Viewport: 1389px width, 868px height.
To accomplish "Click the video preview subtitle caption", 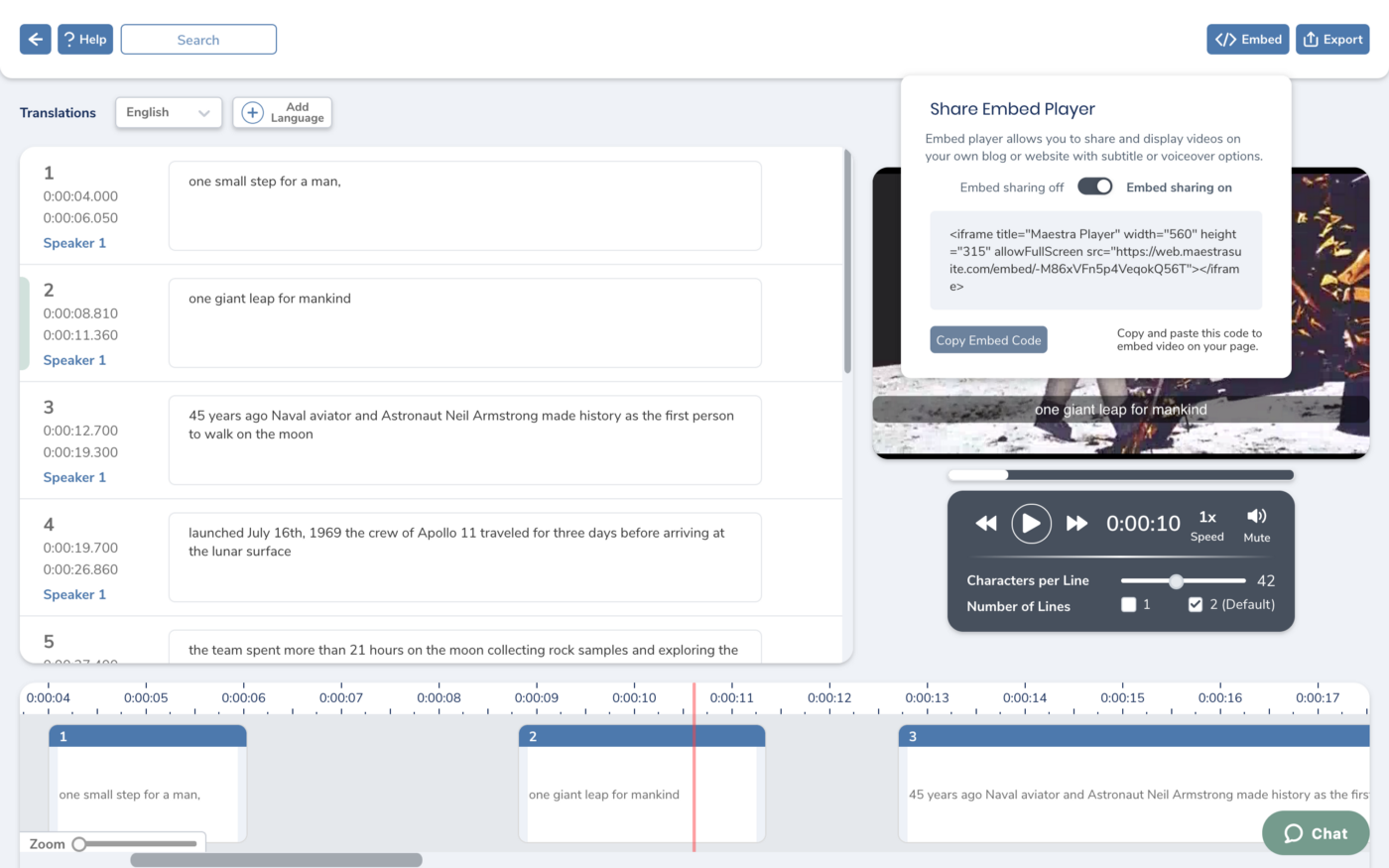I will click(x=1120, y=410).
